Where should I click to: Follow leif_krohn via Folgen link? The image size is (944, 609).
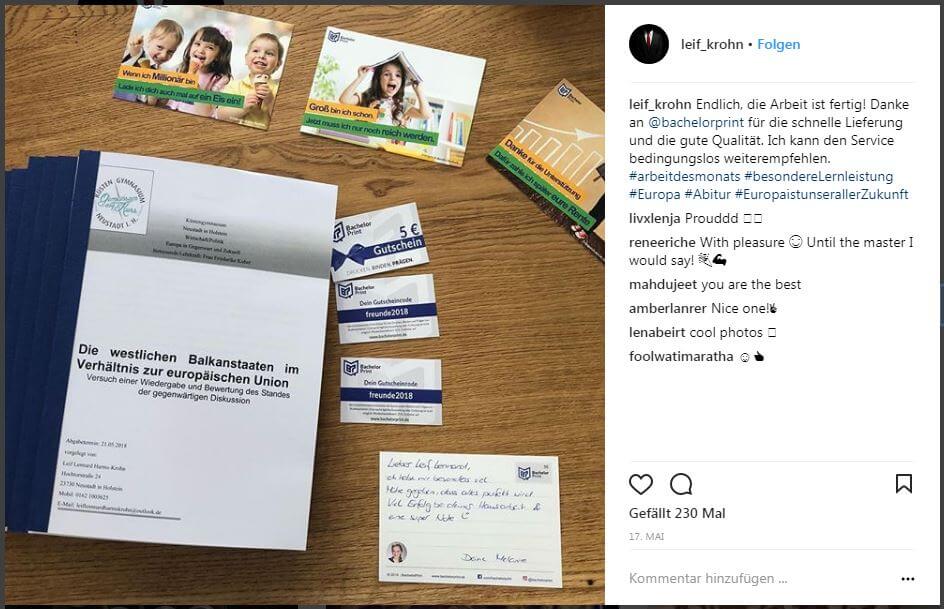[x=778, y=45]
